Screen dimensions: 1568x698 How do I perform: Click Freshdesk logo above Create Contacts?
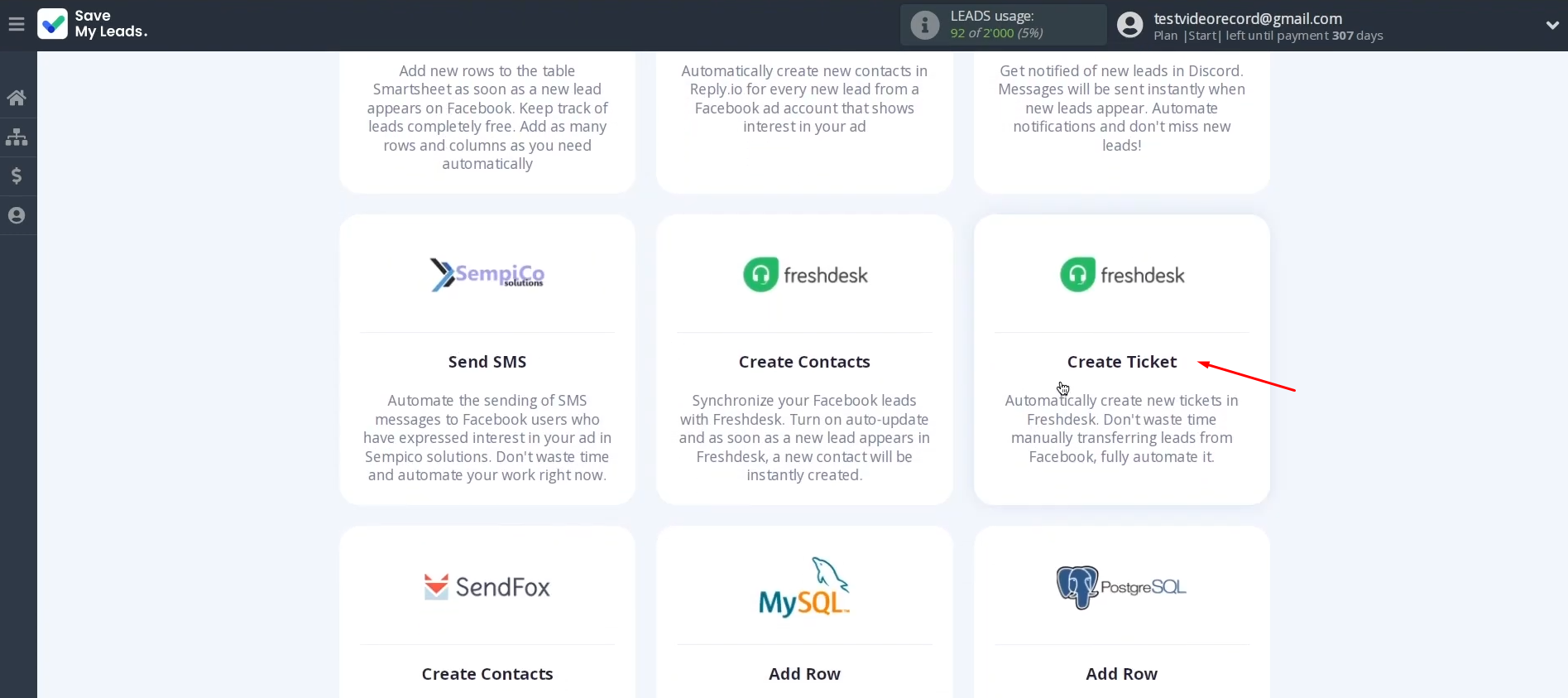(804, 275)
